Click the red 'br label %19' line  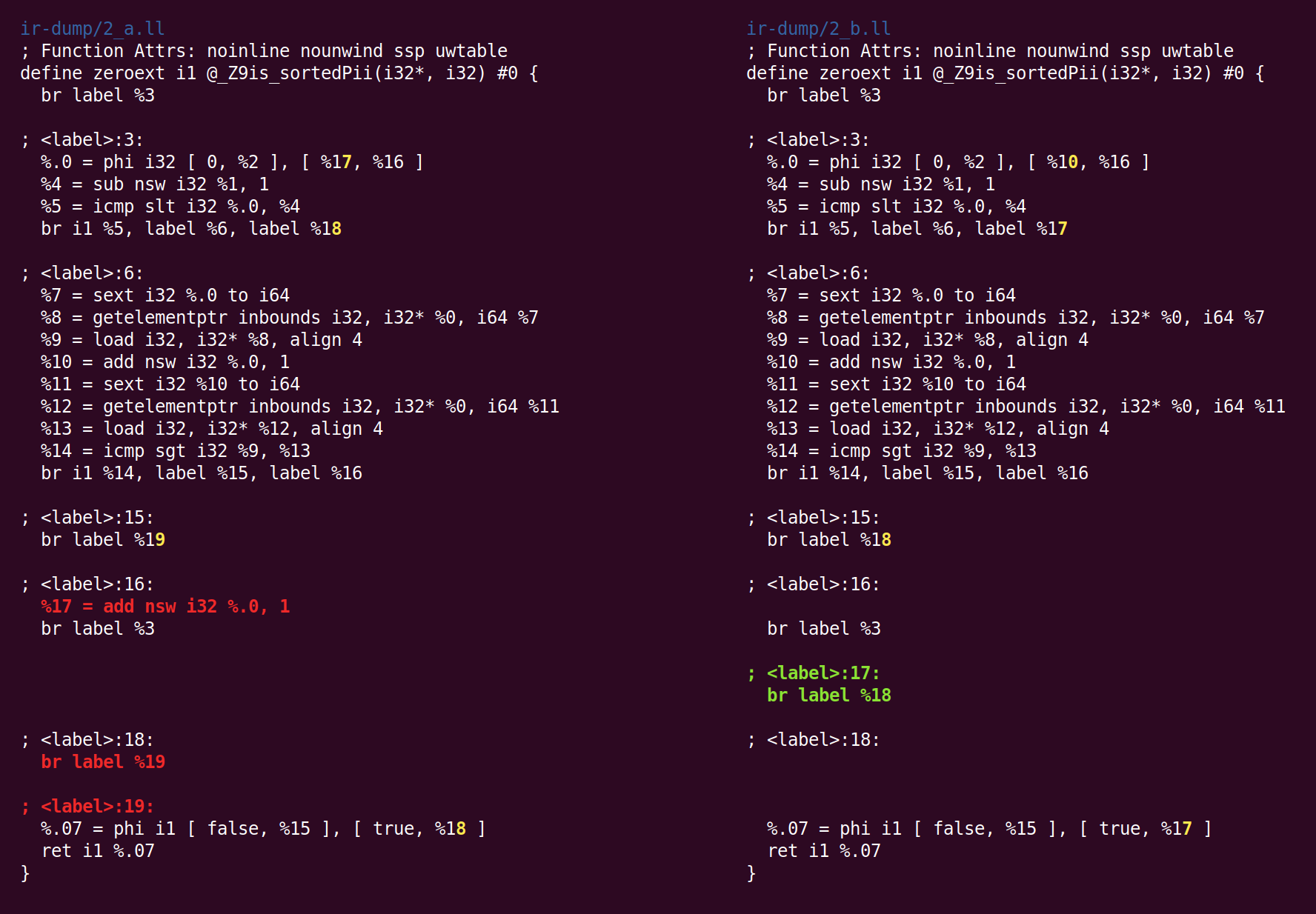pyautogui.click(x=103, y=762)
